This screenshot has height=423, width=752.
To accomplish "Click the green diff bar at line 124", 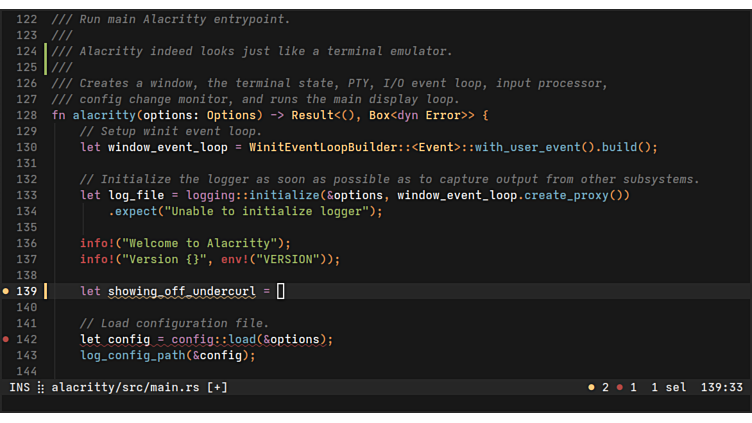I will coord(46,51).
